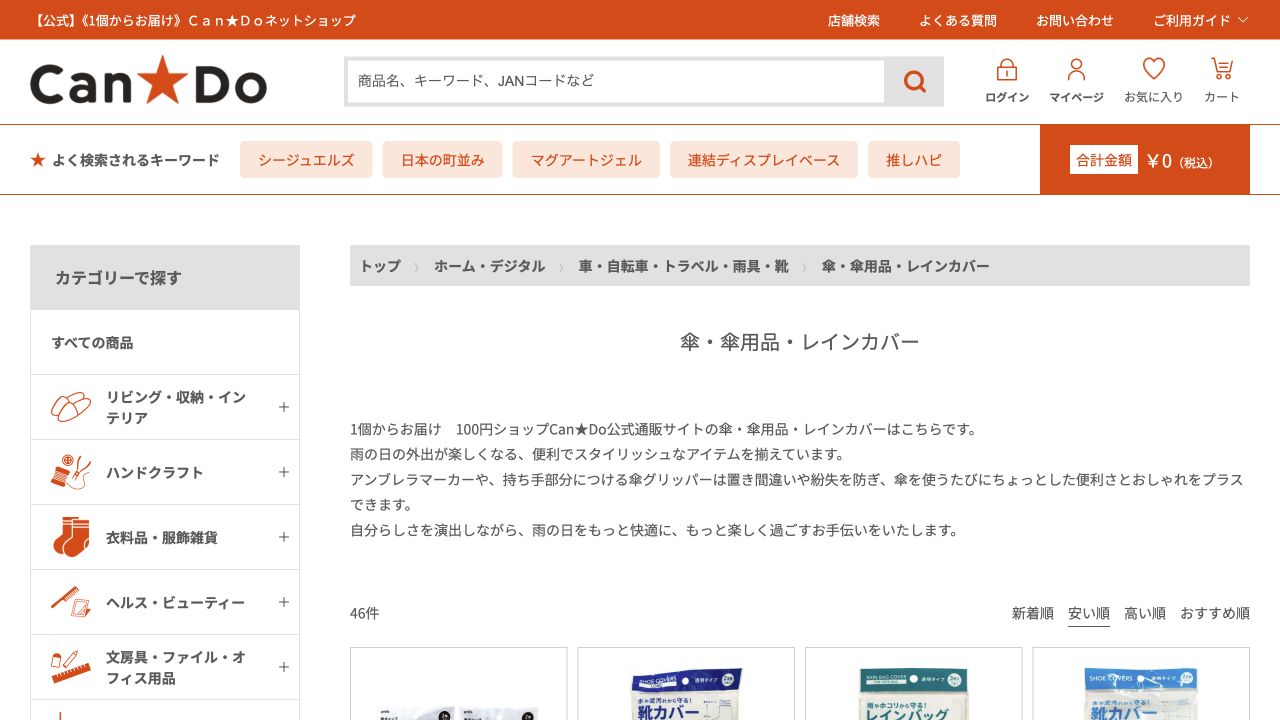The height and width of the screenshot is (720, 1280).
Task: Click the 【公式】Can★Doネットショップ header text
Action: 193,20
